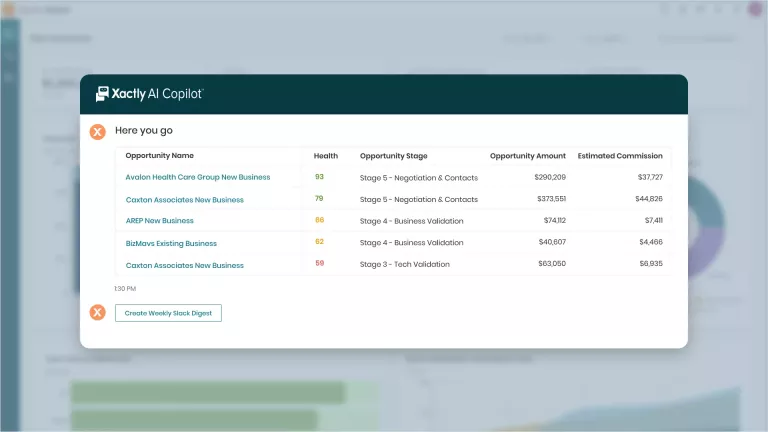
Task: Click the Stage 5 cell in the Avalon row
Action: tap(418, 178)
